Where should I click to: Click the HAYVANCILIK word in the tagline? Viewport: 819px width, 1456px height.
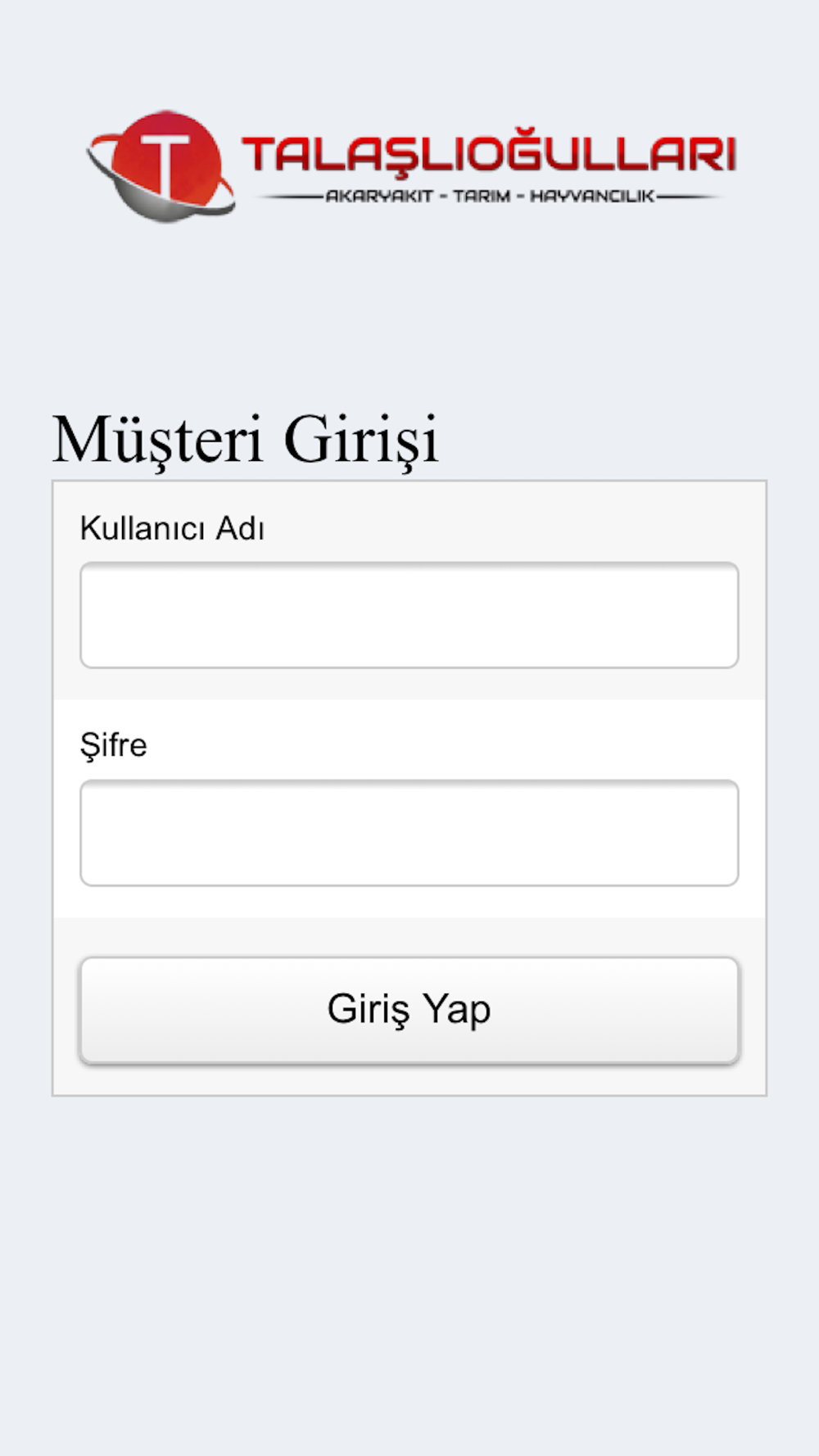(592, 197)
